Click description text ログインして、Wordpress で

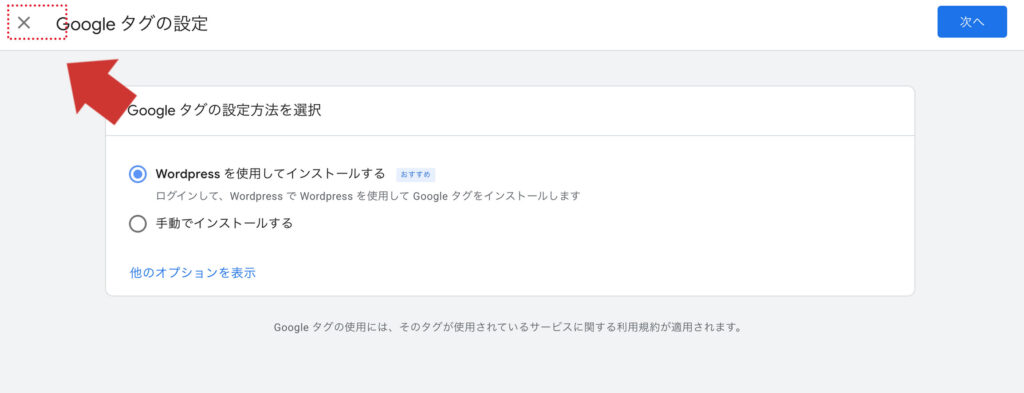coord(226,195)
